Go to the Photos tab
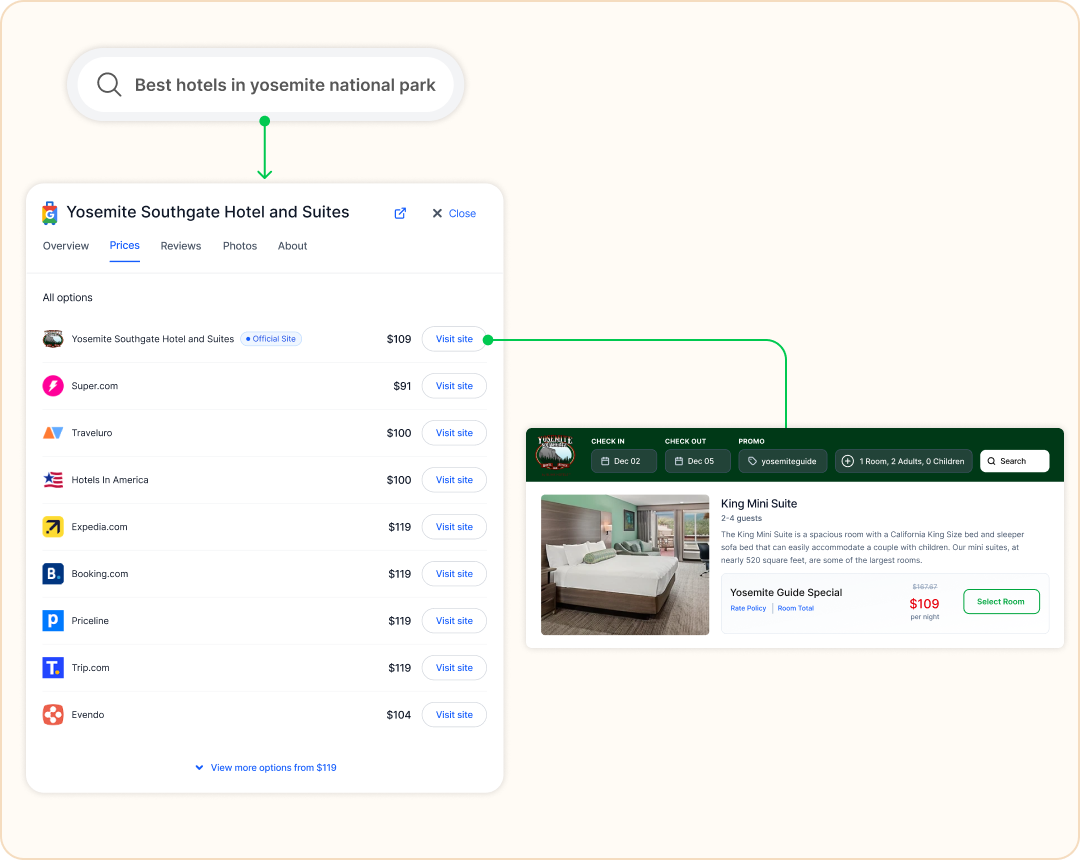 point(240,246)
